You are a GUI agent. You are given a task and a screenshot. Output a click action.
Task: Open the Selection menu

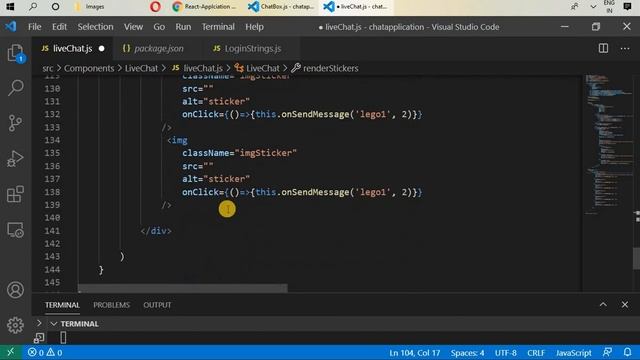tap(96, 27)
